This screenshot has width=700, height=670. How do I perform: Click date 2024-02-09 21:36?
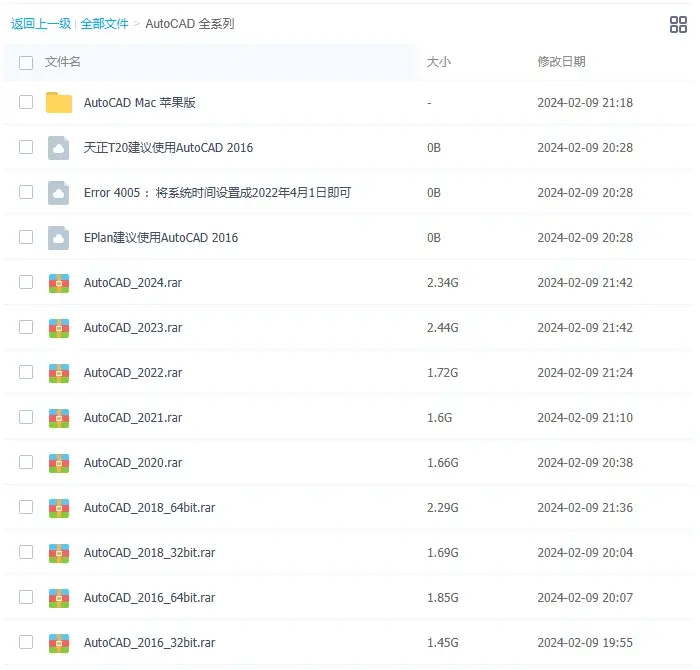point(585,508)
